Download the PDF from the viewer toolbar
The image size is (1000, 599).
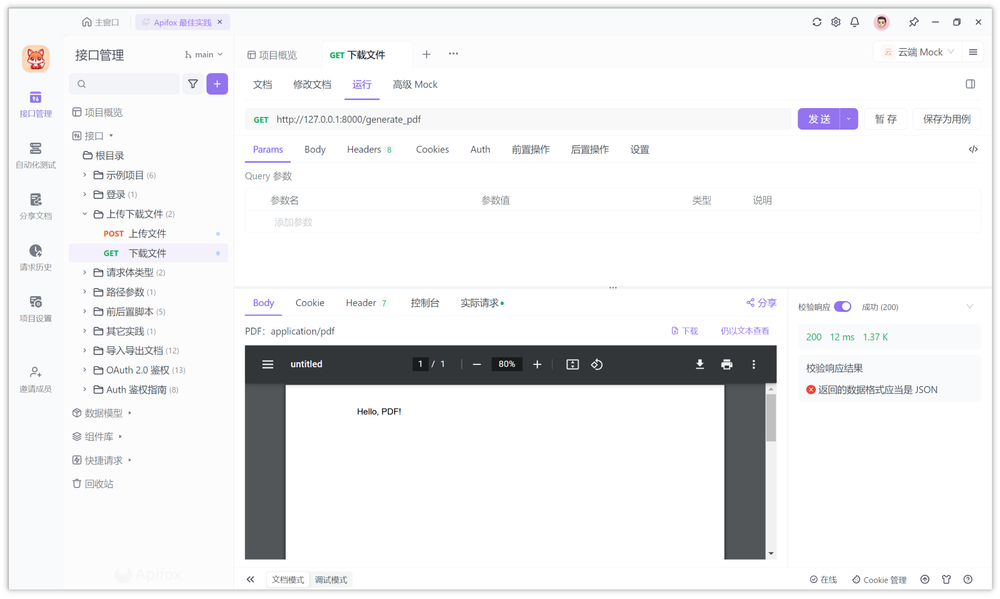click(x=700, y=365)
